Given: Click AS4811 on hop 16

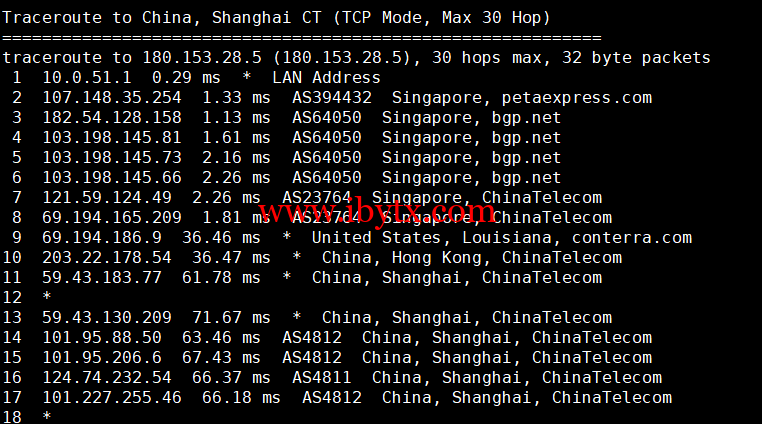Looking at the screenshot, I should coord(322,377).
